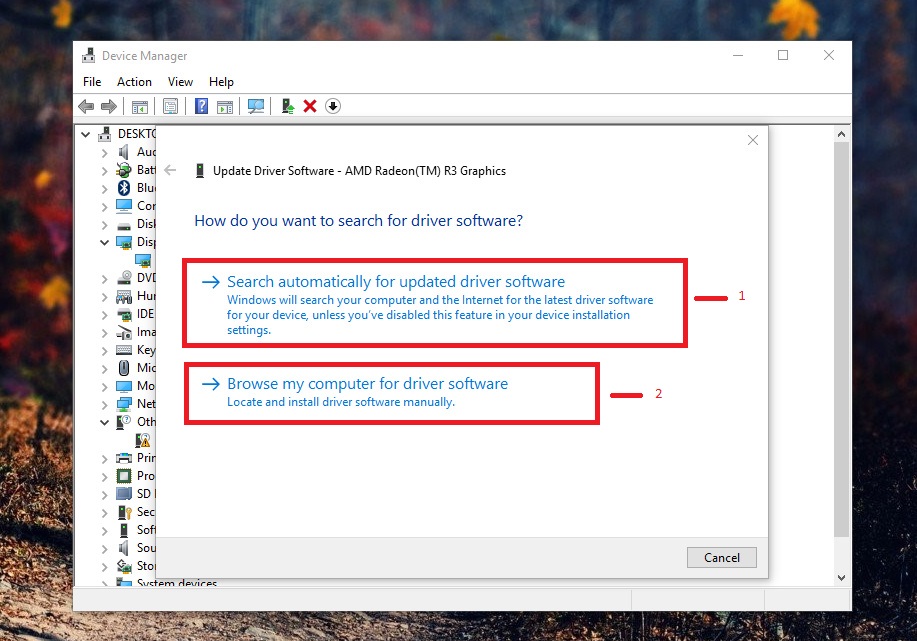Image resolution: width=917 pixels, height=641 pixels.
Task: Click the Scan for hardware changes icon
Action: pyautogui.click(x=256, y=106)
